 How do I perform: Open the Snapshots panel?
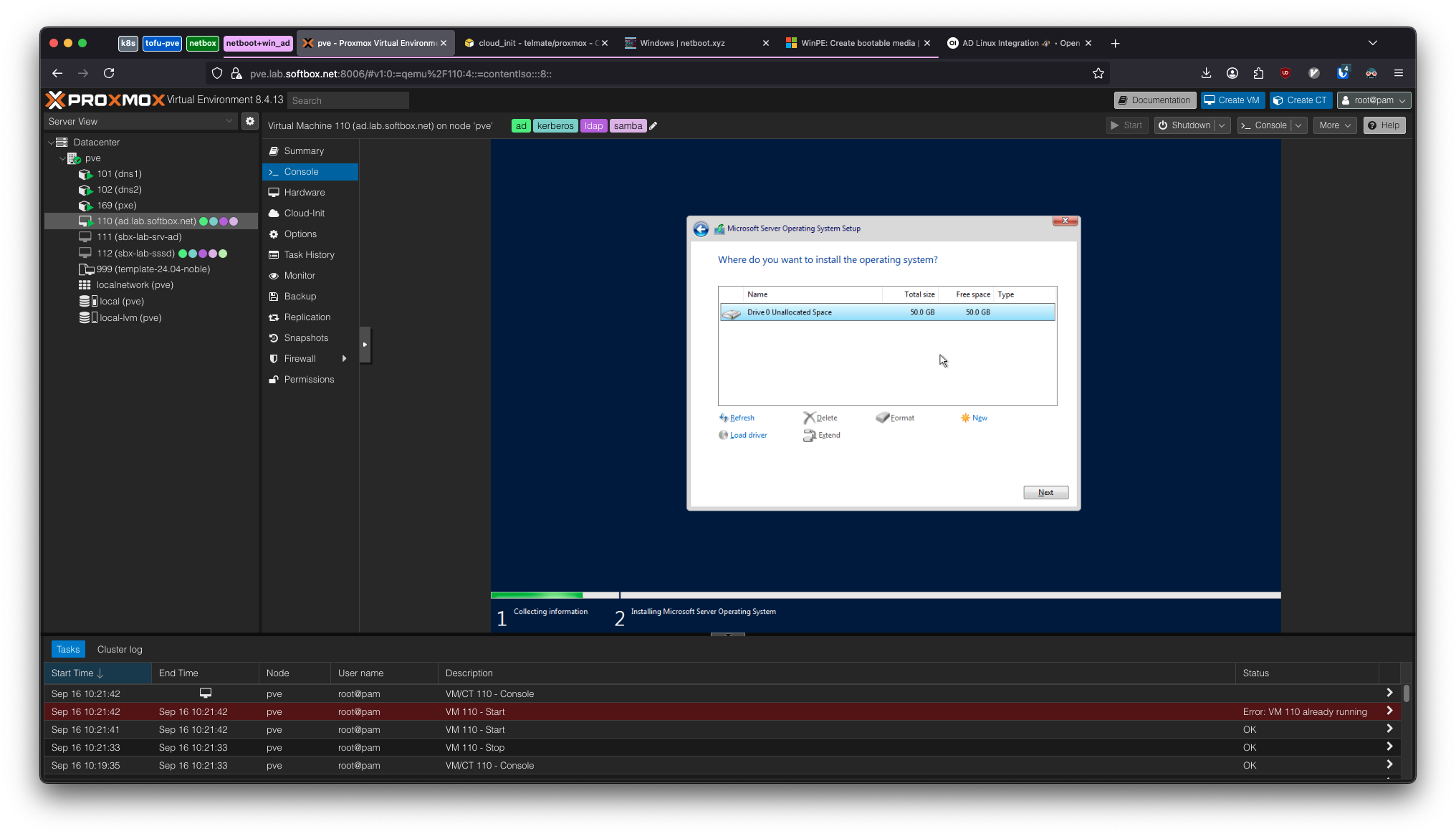pyautogui.click(x=305, y=337)
